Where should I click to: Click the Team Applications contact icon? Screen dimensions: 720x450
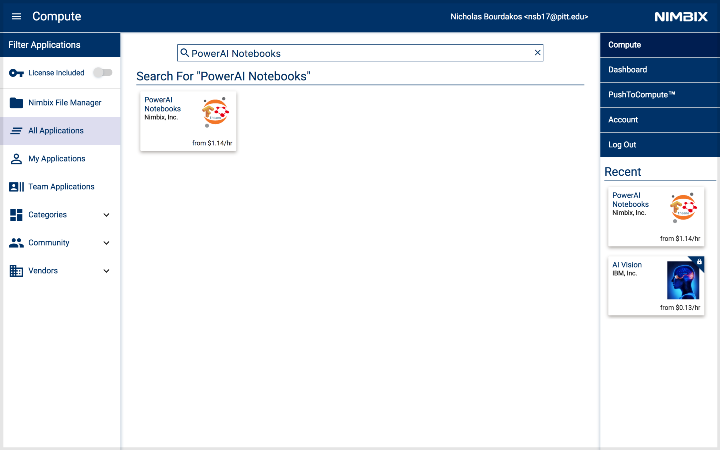(17, 187)
